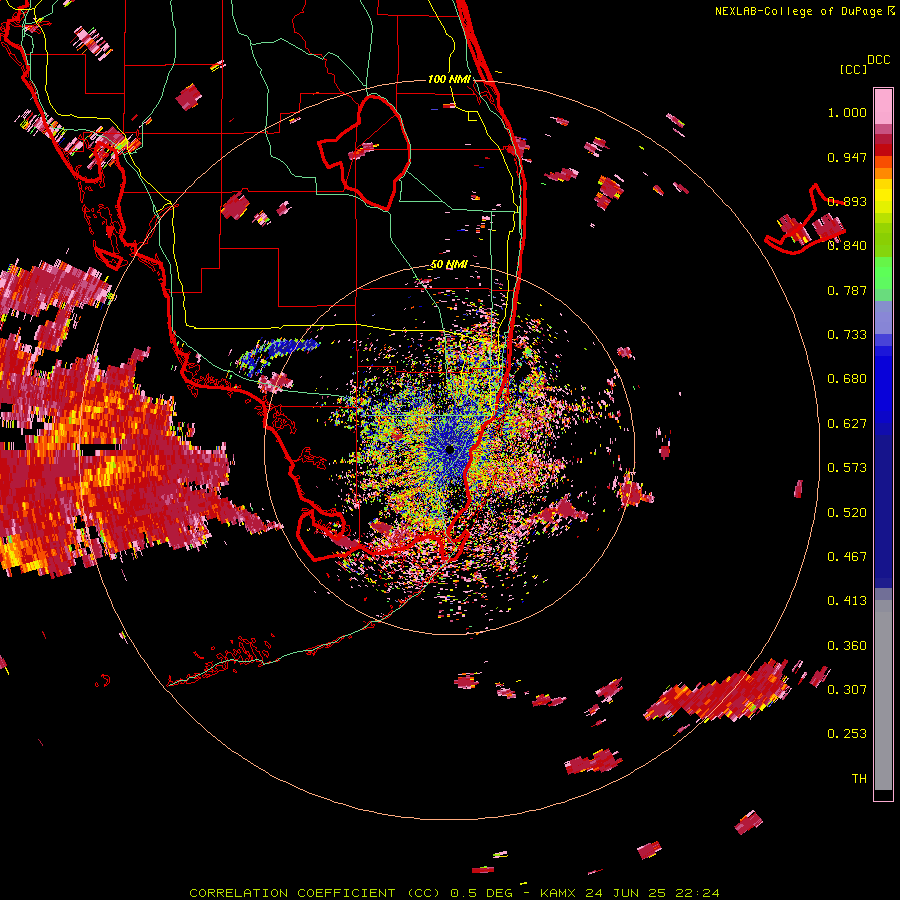
Task: Click the KAMX station identifier in the caption
Action: 557,893
